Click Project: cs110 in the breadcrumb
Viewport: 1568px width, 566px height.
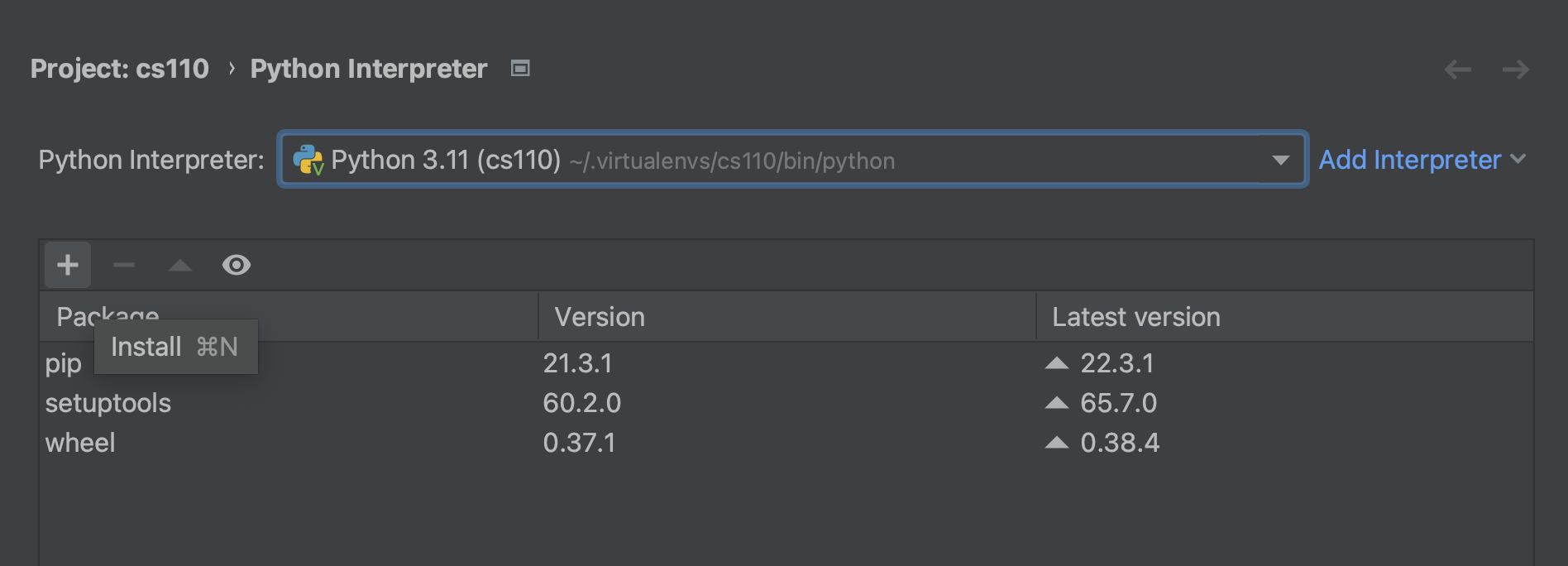tap(119, 69)
